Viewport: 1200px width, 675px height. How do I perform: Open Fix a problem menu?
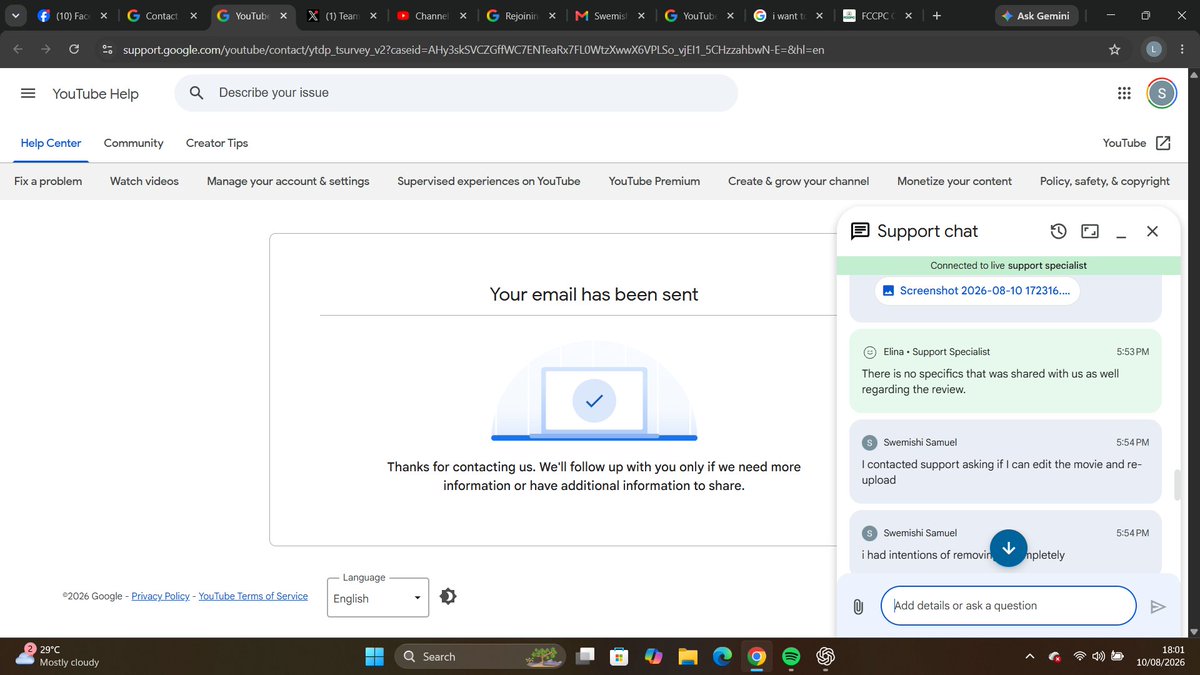[x=48, y=181]
